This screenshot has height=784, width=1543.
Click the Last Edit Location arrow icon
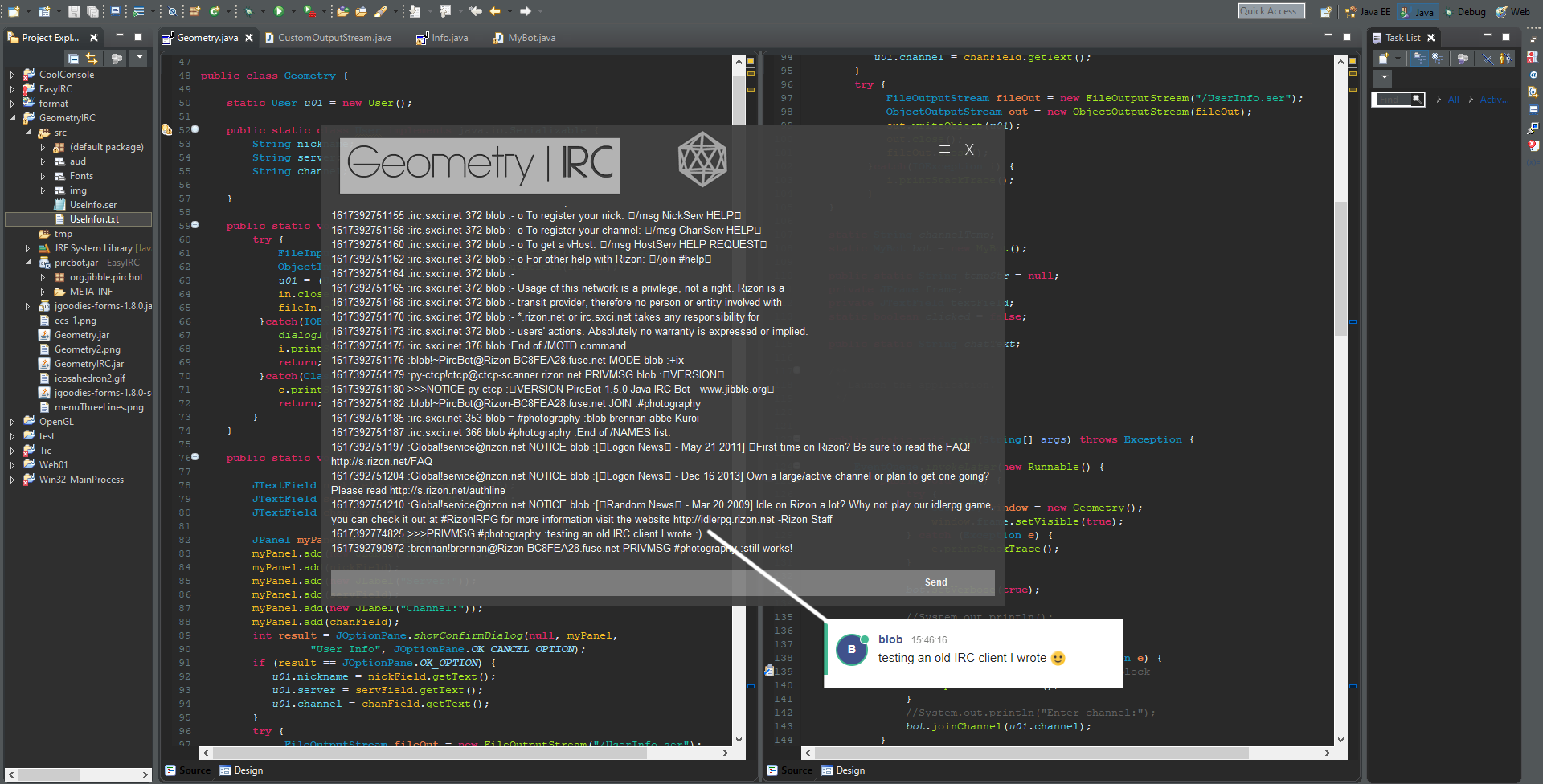point(476,11)
